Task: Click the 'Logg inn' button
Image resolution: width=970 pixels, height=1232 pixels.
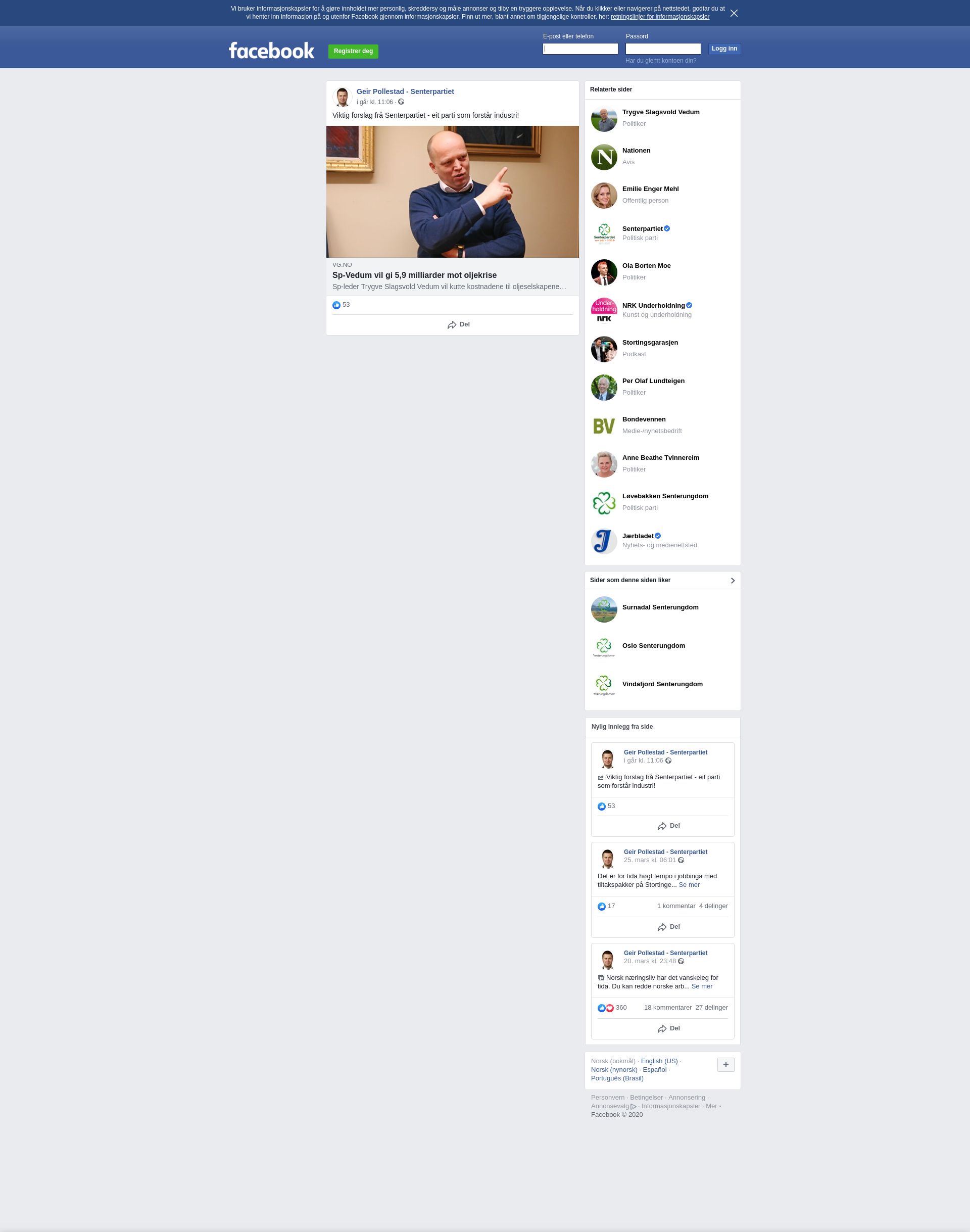Action: pyautogui.click(x=724, y=49)
